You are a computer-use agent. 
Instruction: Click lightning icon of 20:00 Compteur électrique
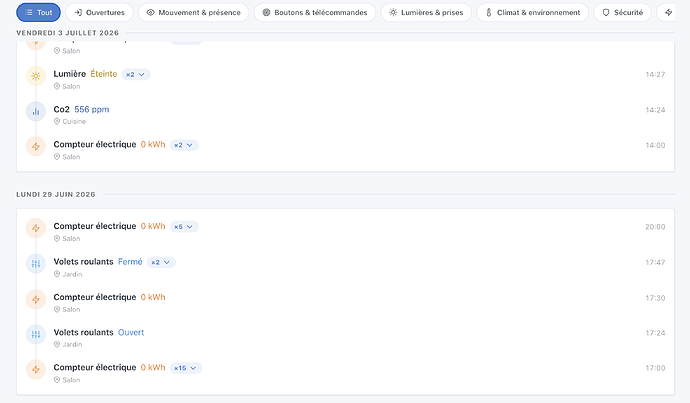click(36, 228)
